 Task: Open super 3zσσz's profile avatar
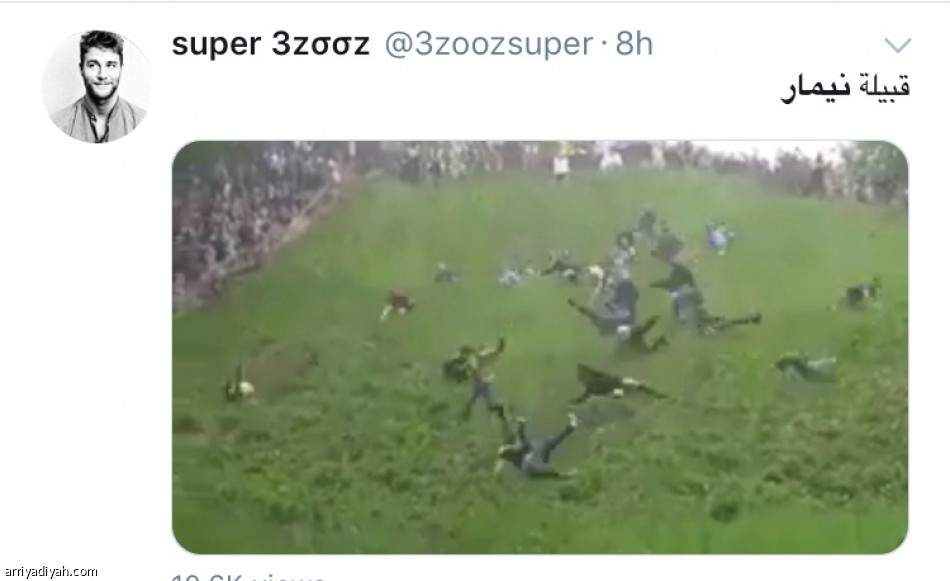point(97,87)
